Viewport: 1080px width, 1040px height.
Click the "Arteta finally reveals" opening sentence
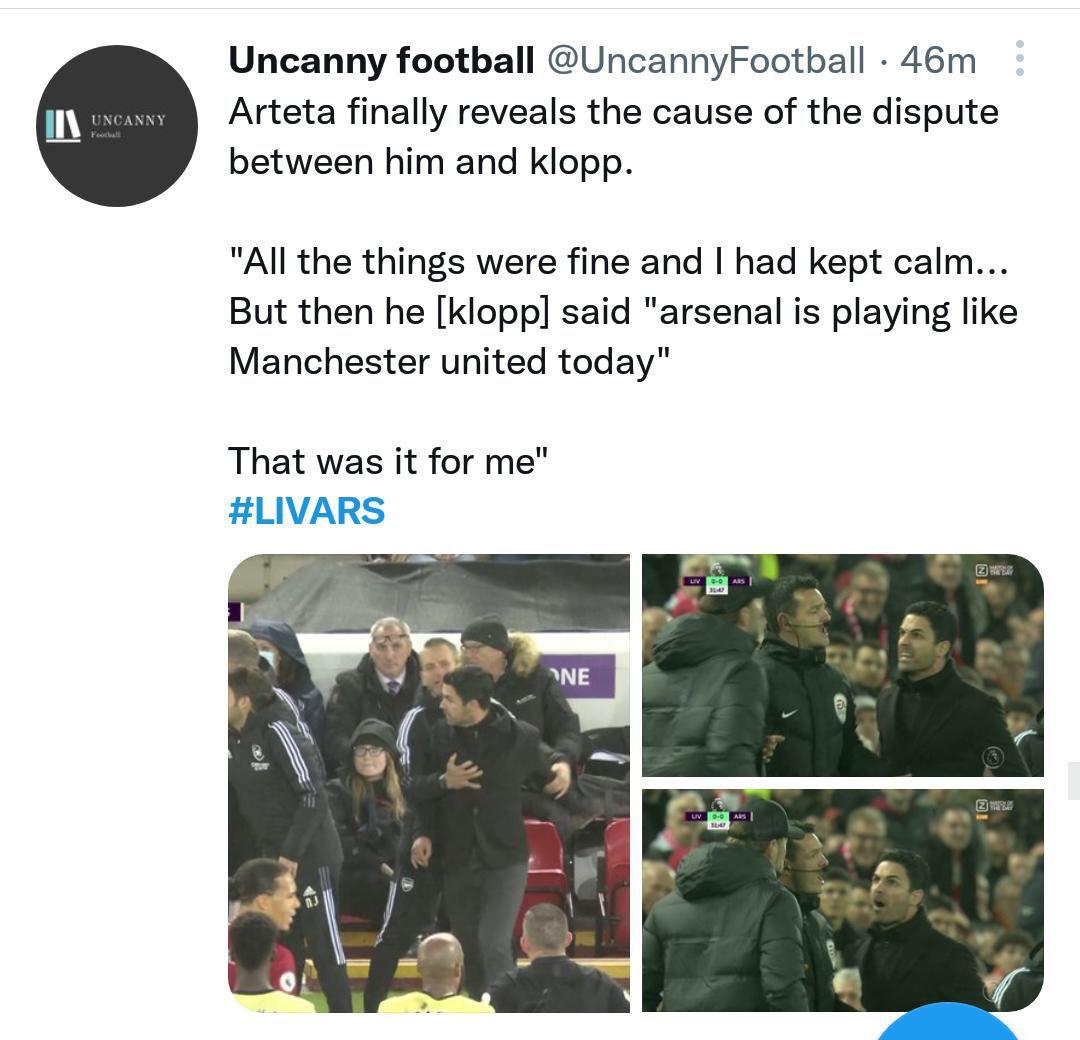(612, 111)
